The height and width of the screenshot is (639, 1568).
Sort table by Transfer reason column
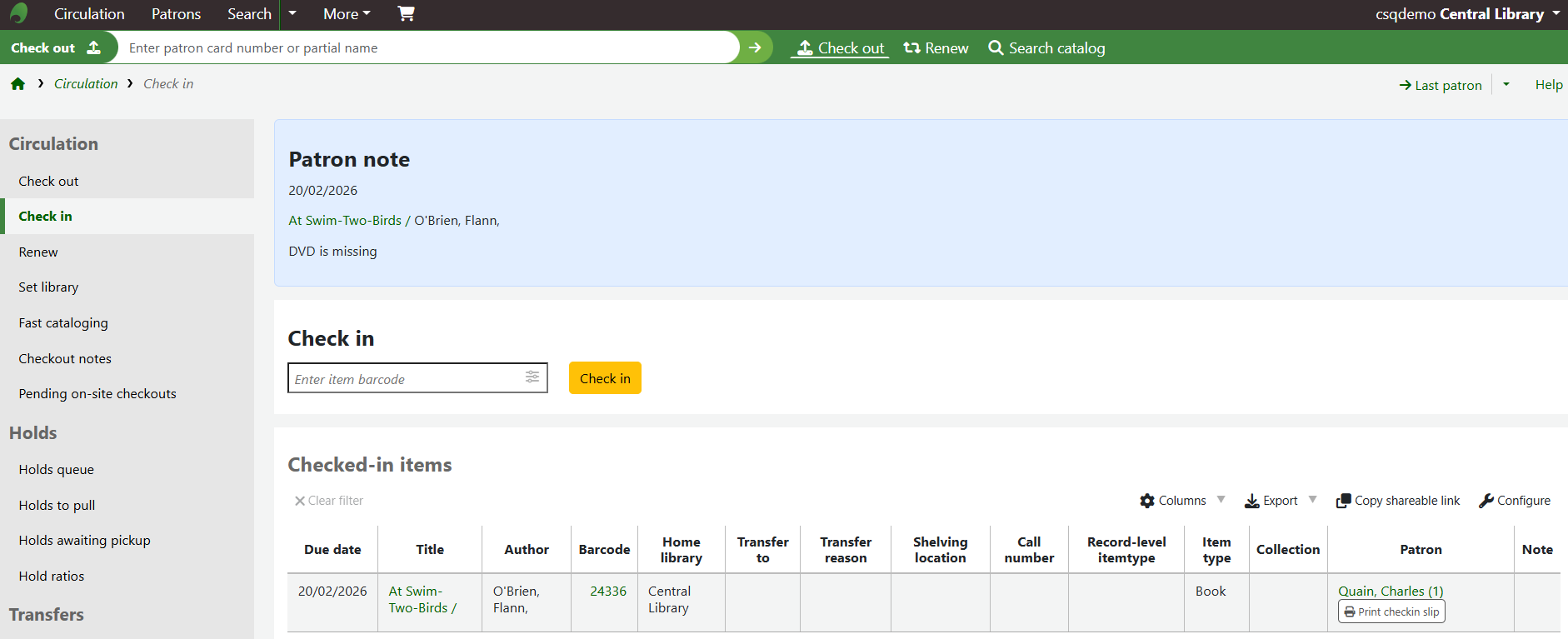point(846,550)
